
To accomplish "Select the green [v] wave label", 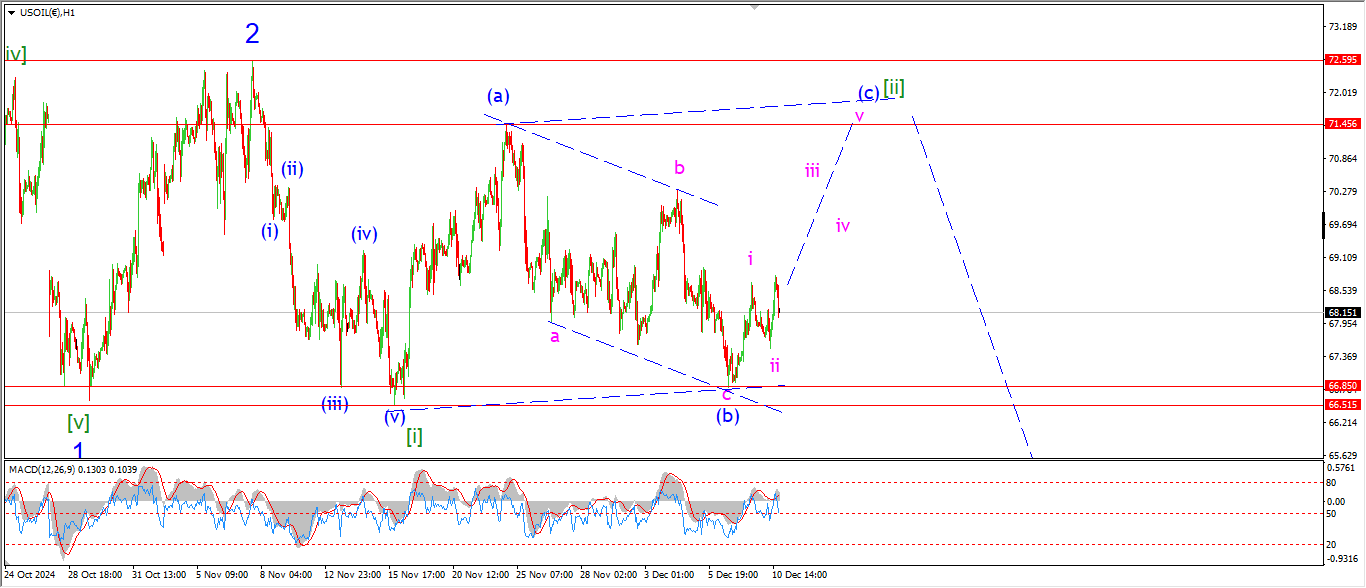I will pyautogui.click(x=78, y=422).
